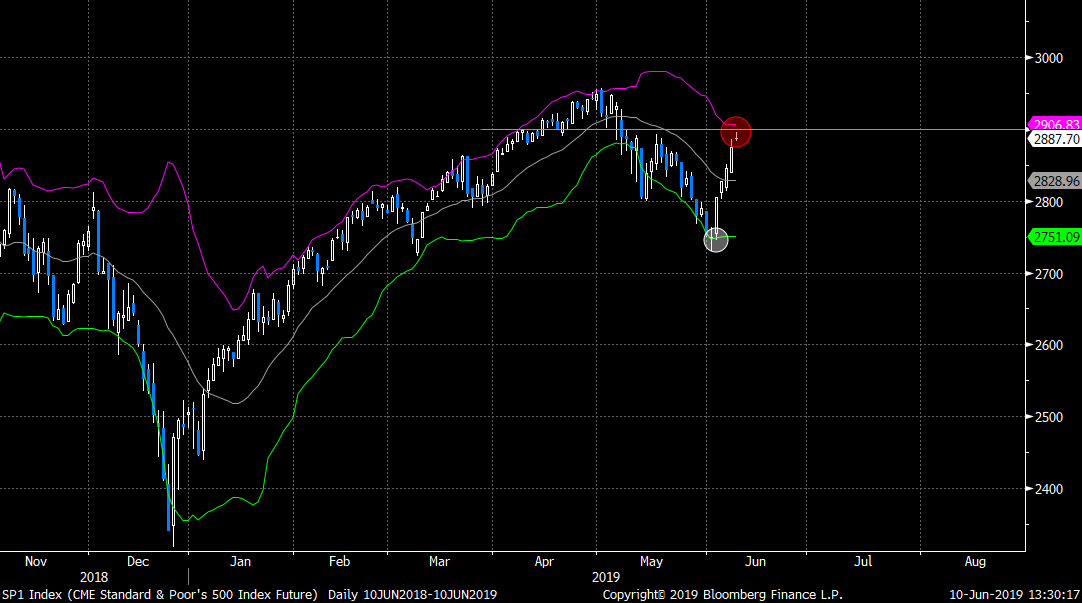The image size is (1082, 603).
Task: Click the 3000 price axis label
Action: (x=1049, y=58)
